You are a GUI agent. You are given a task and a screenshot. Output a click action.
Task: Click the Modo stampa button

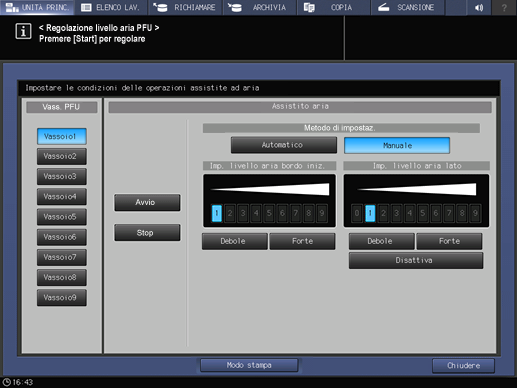249,365
